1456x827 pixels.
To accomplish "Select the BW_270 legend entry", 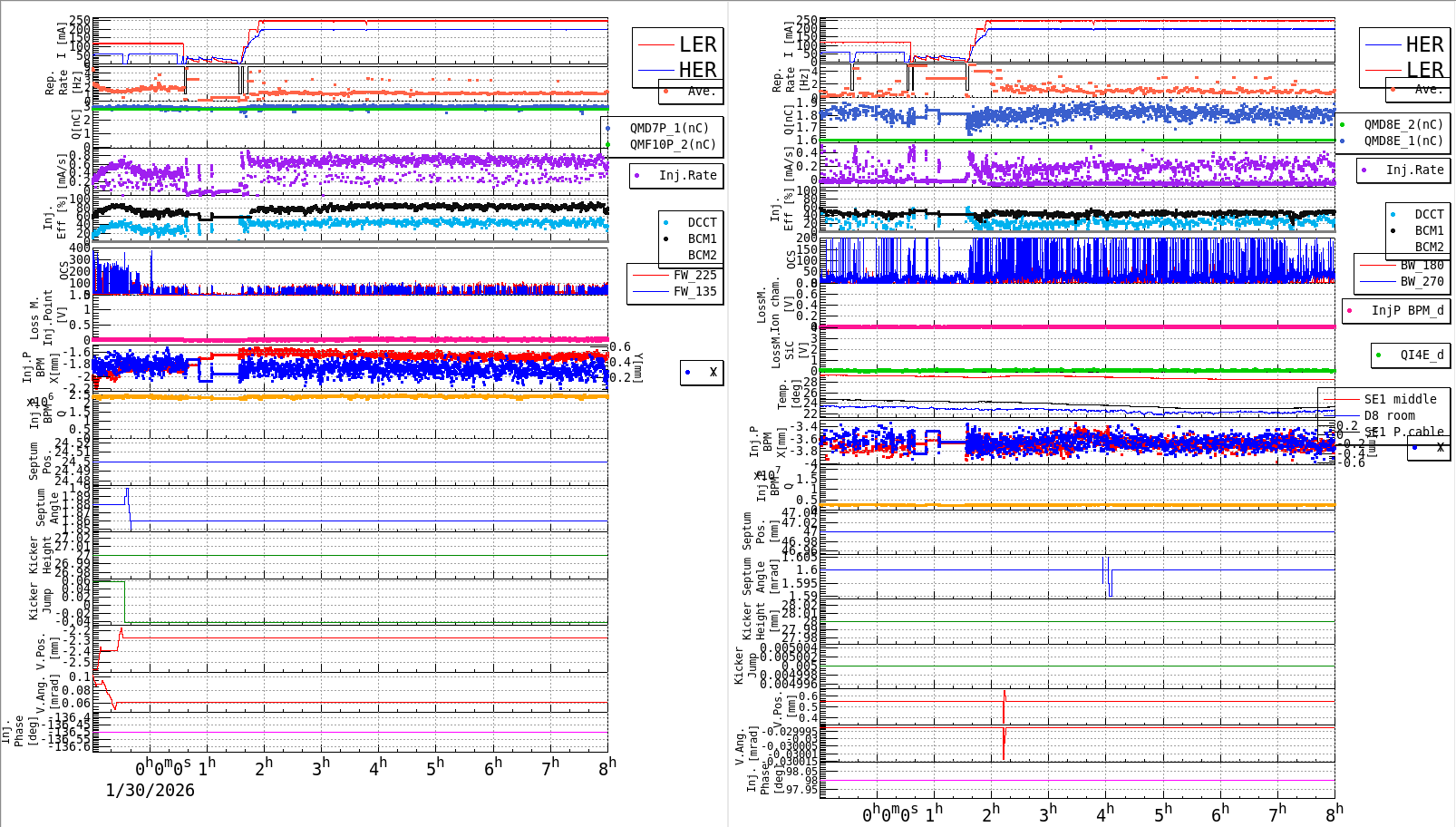I will pos(1422,281).
